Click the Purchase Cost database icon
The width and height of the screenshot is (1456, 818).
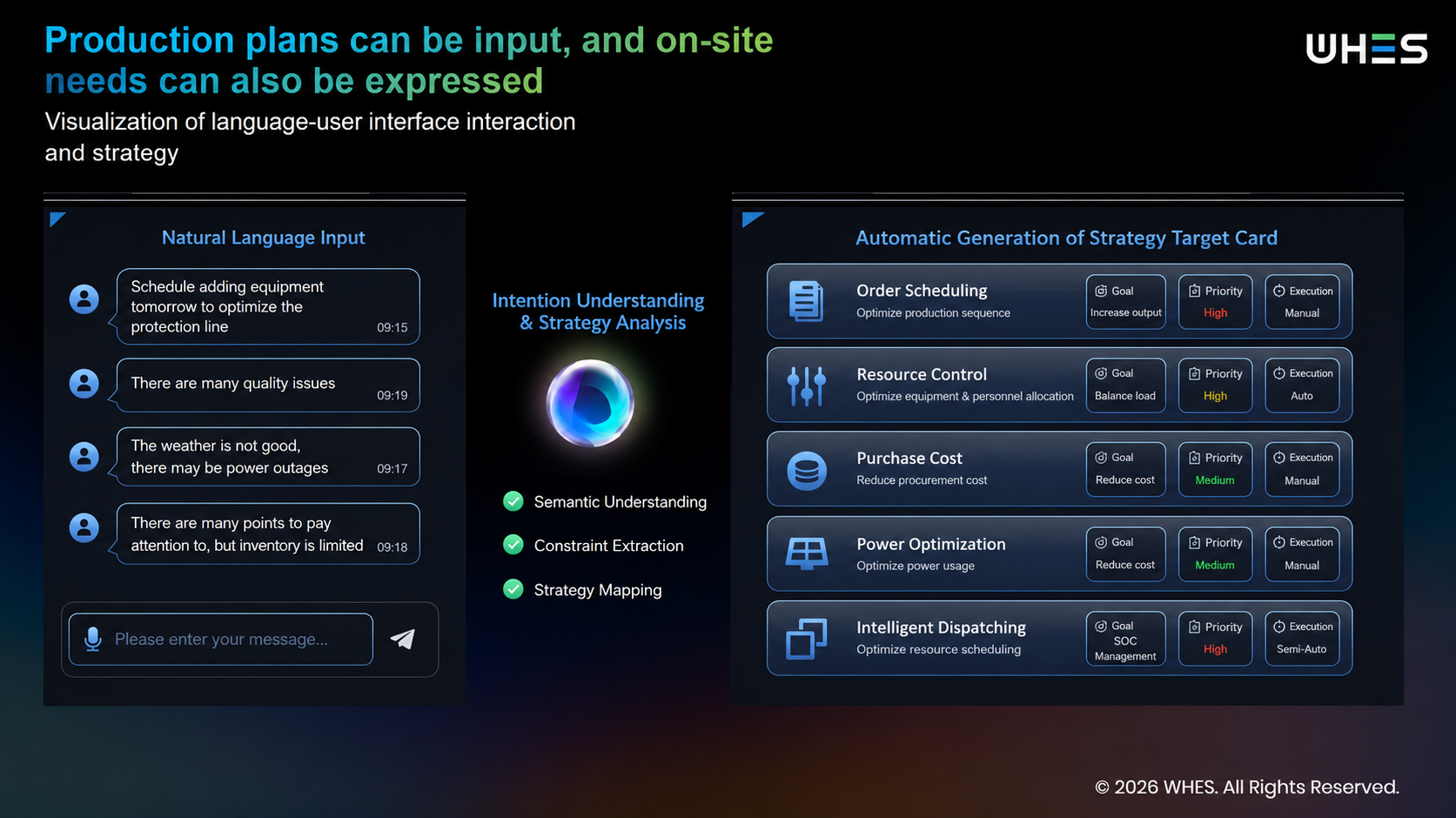[x=807, y=471]
